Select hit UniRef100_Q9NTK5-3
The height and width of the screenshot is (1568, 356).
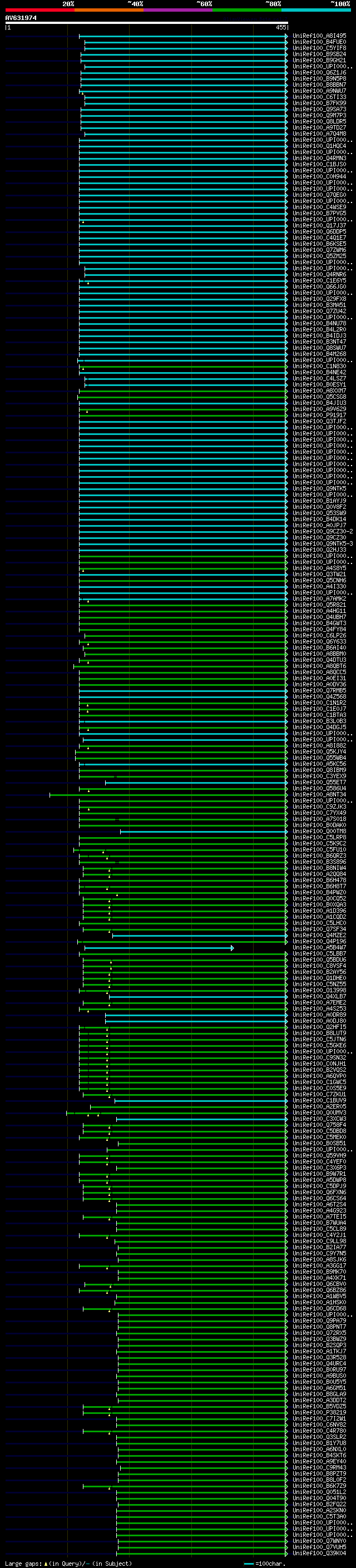(x=323, y=543)
